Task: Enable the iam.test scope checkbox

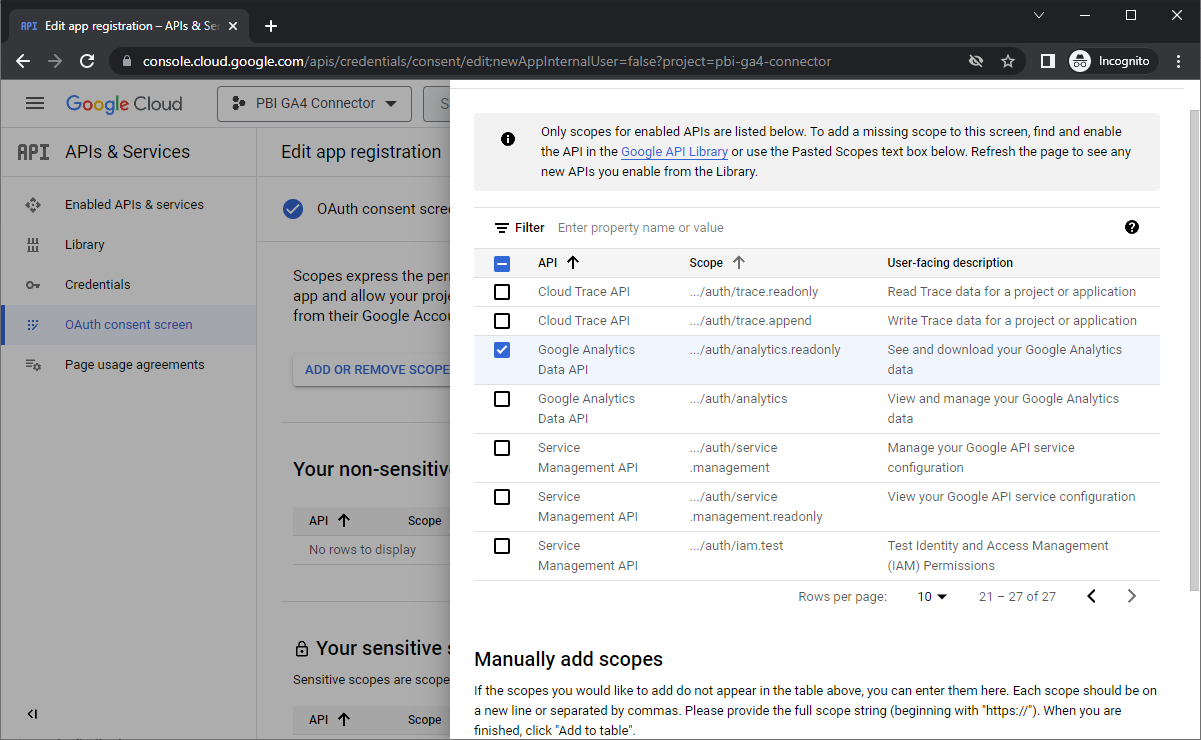Action: (502, 546)
